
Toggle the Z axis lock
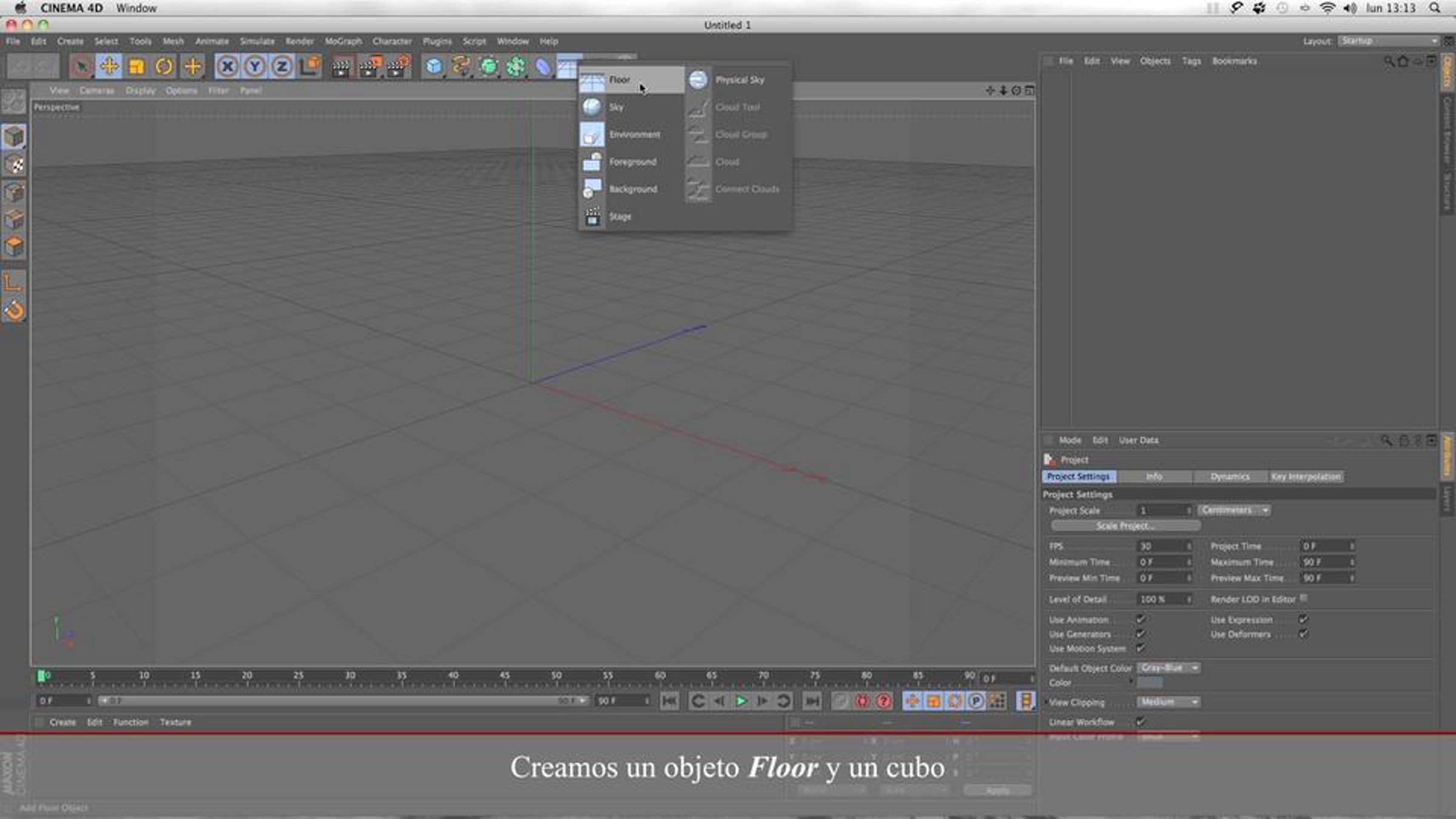click(x=282, y=66)
